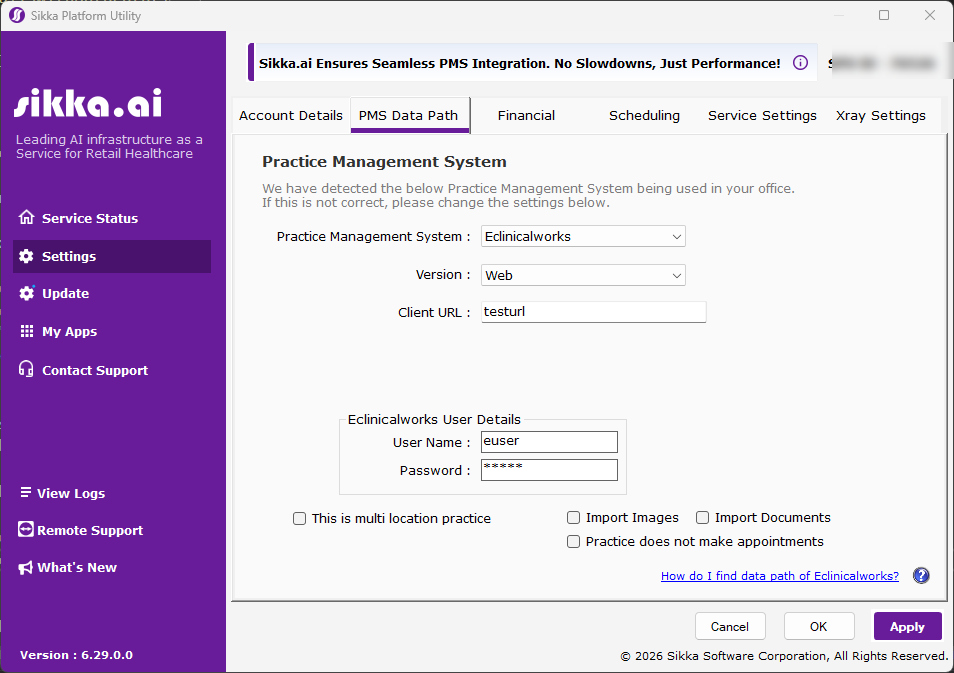Image resolution: width=954 pixels, height=673 pixels.
Task: Click the My Apps grid icon
Action: tap(26, 331)
